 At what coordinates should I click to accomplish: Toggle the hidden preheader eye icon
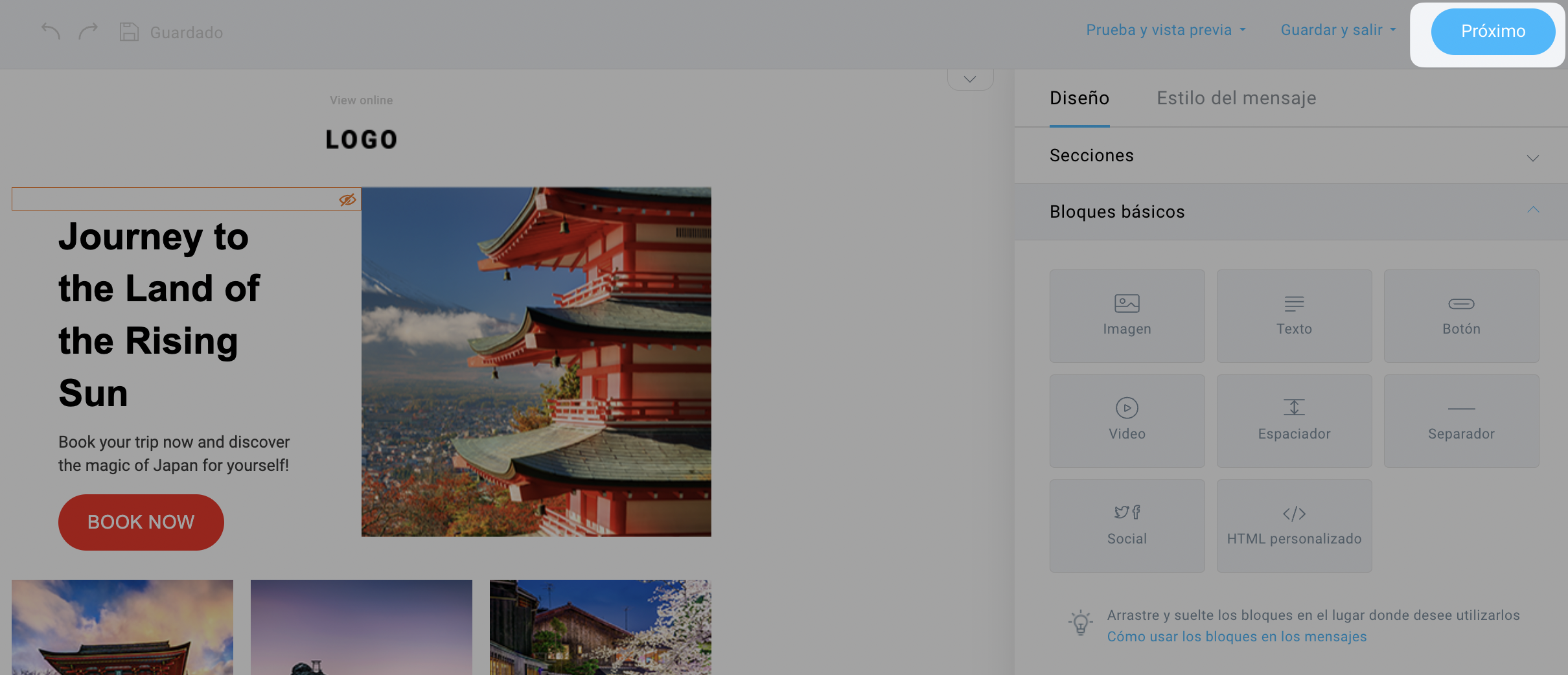point(347,200)
